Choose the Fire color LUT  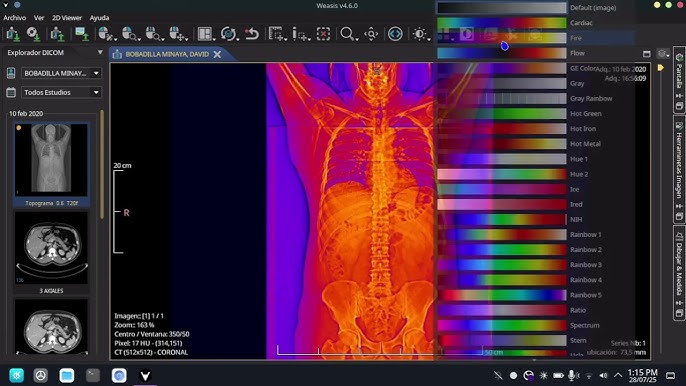pos(536,38)
